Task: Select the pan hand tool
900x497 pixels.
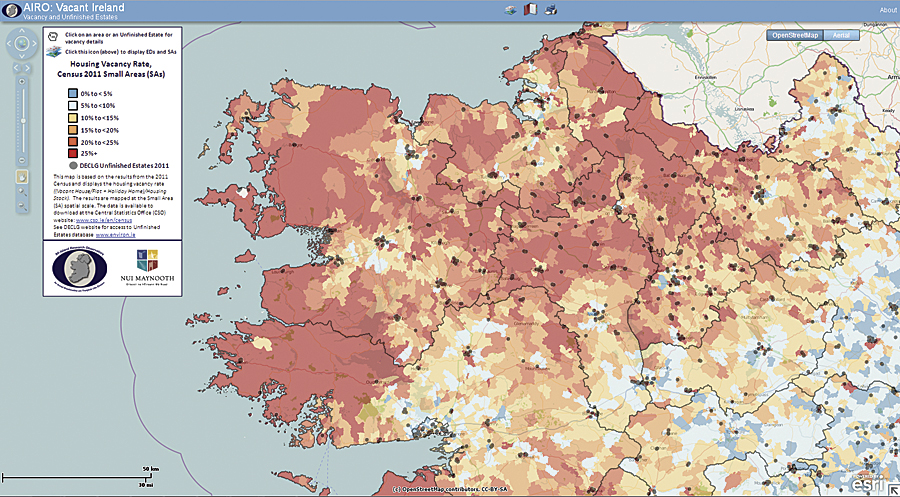Action: 22,177
